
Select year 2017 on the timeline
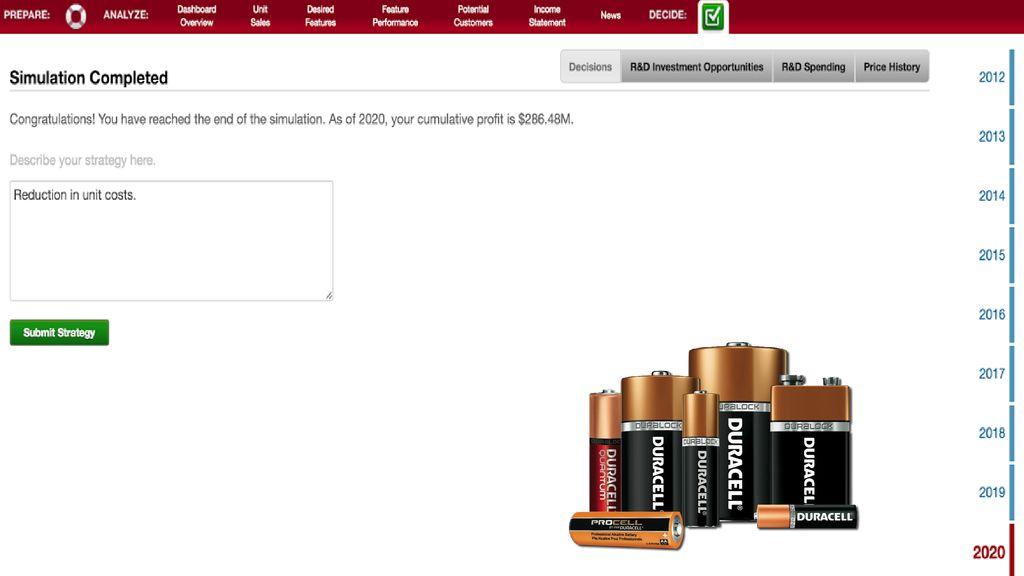(991, 374)
